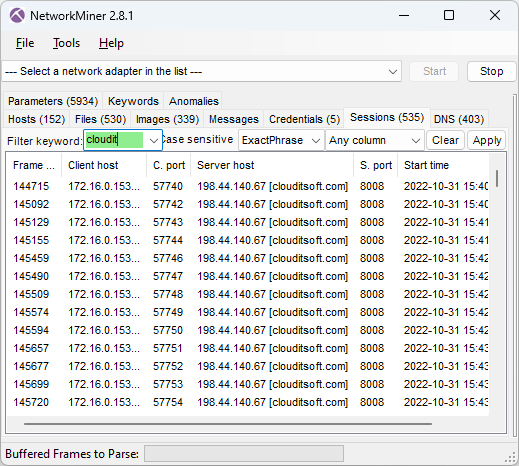Open the ExactPhrase match mode dropdown

tap(281, 140)
